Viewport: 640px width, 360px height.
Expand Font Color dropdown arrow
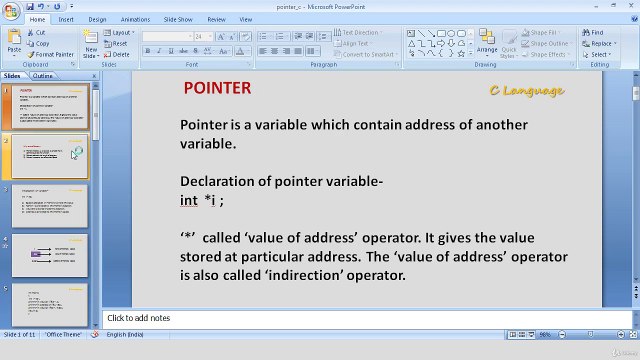249,51
